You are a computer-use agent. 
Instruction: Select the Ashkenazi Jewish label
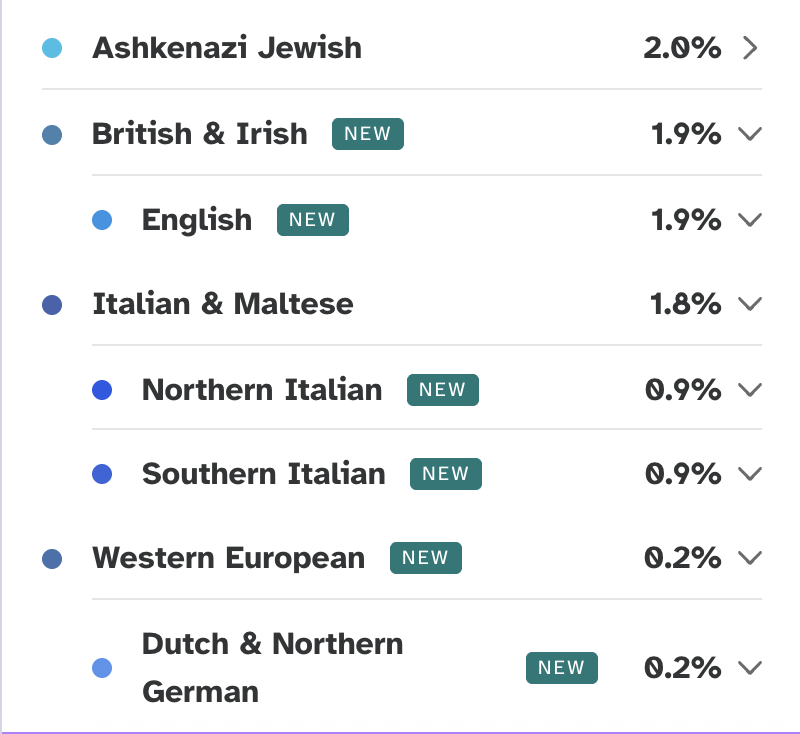[227, 48]
